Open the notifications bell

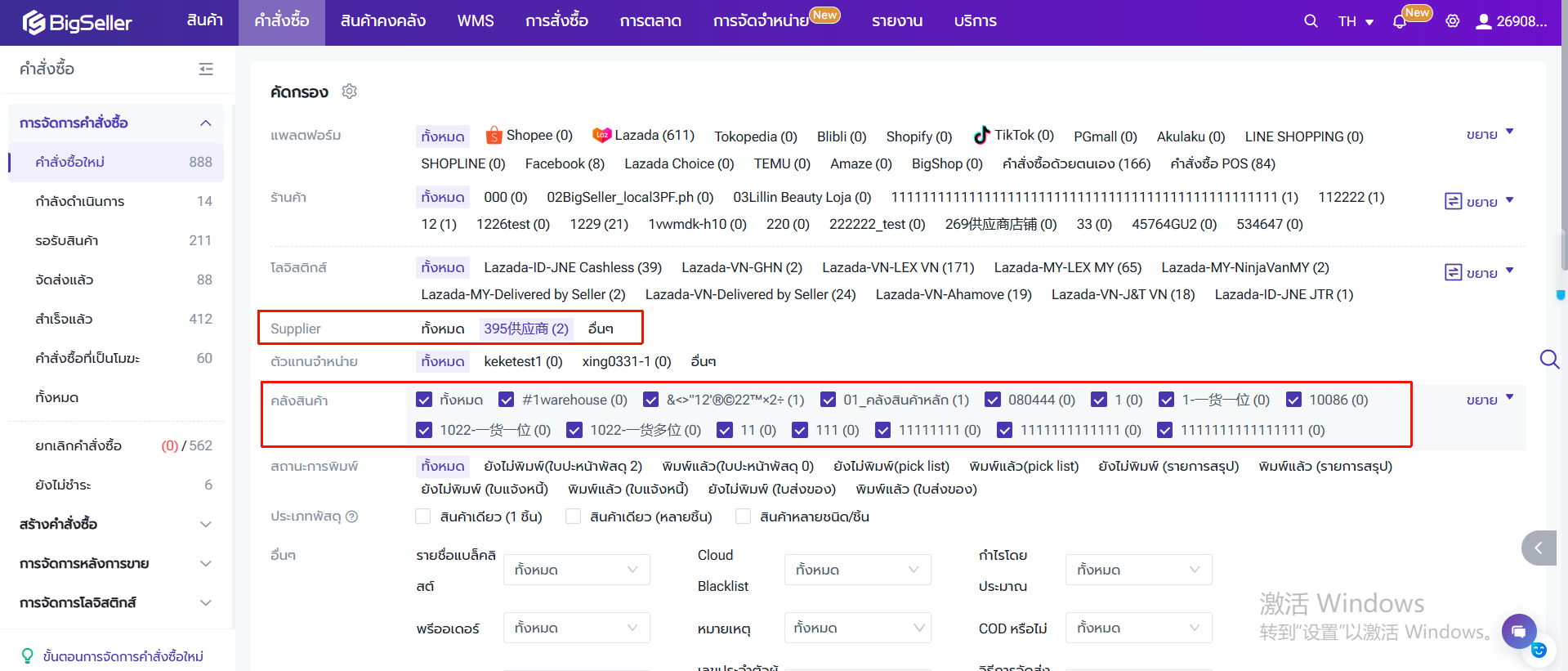(x=1400, y=22)
